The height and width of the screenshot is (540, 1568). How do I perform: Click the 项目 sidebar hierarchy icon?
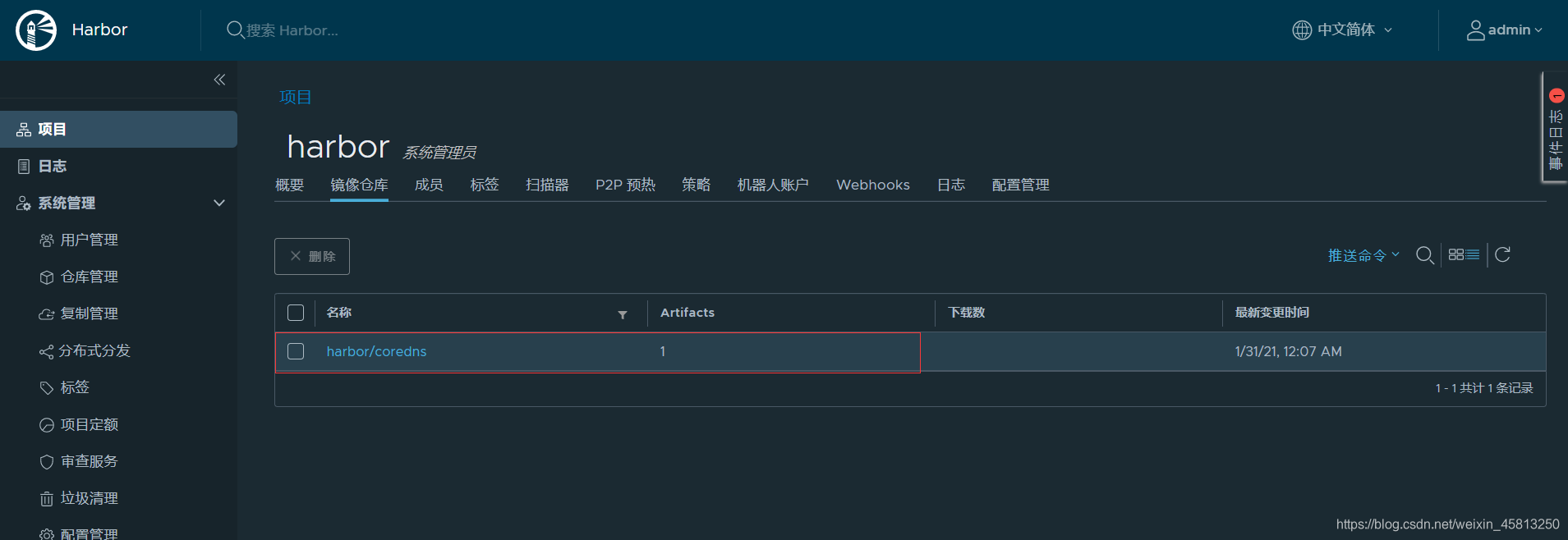pos(24,130)
